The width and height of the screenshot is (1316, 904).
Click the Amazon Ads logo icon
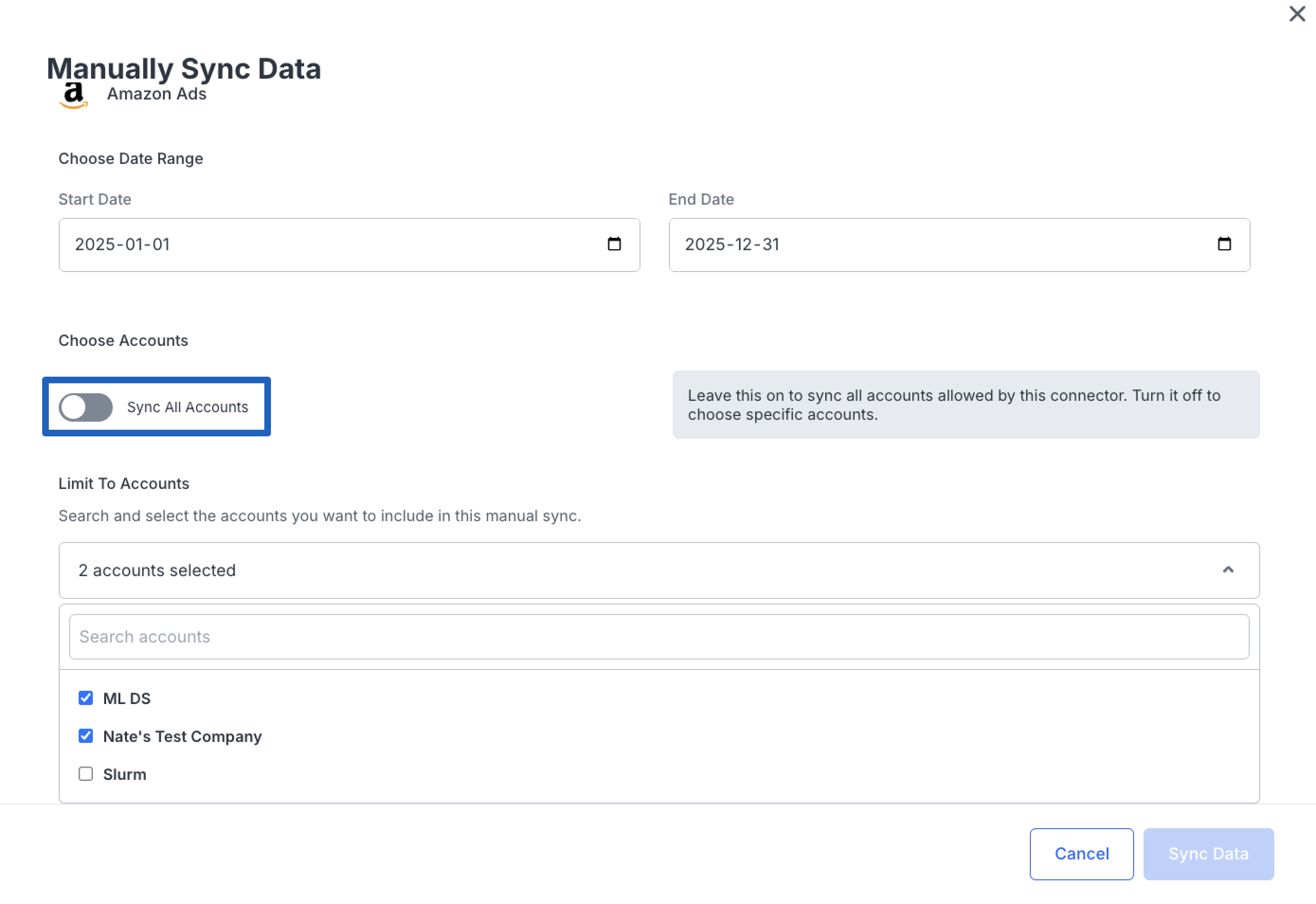[73, 95]
